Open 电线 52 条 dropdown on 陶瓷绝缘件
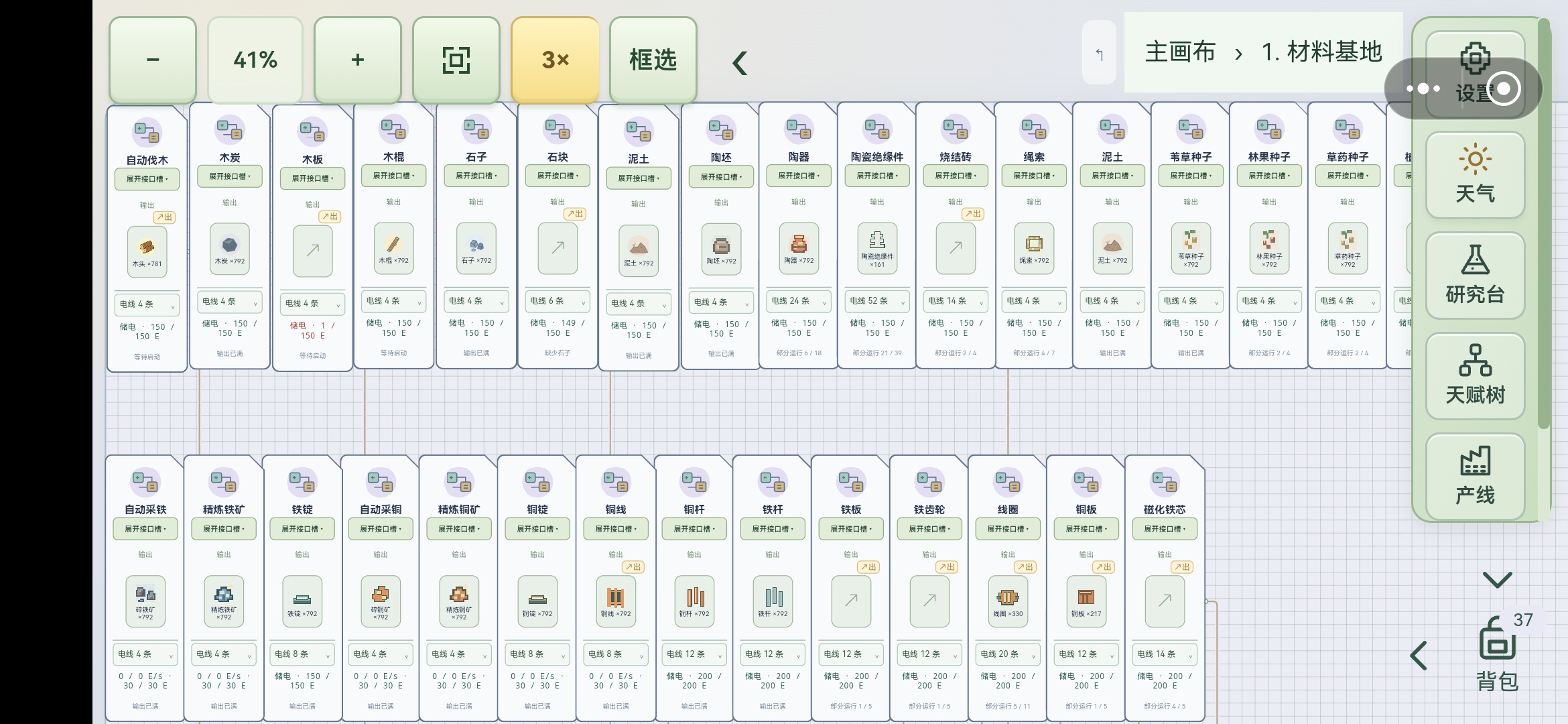This screenshot has width=1568, height=724. [877, 301]
